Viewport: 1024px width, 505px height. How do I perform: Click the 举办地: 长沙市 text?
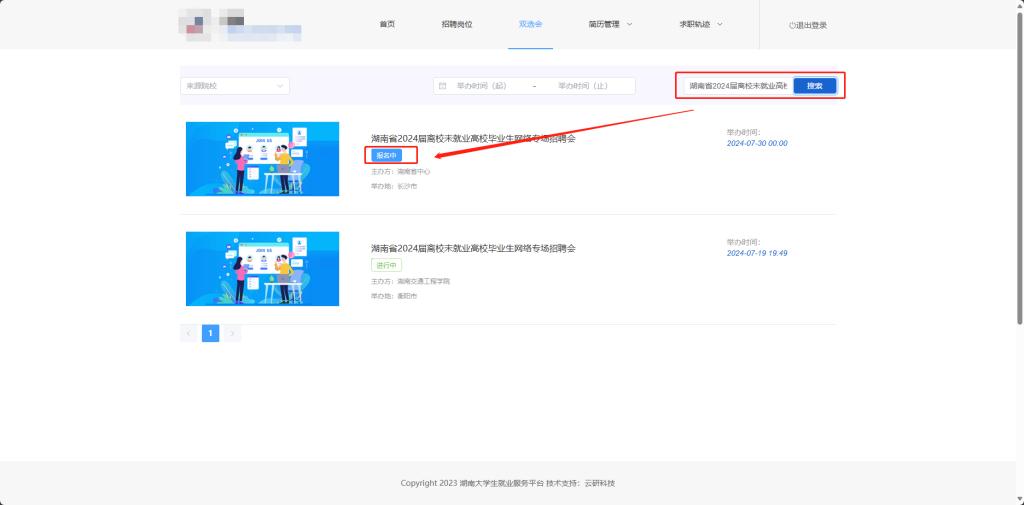coord(394,186)
